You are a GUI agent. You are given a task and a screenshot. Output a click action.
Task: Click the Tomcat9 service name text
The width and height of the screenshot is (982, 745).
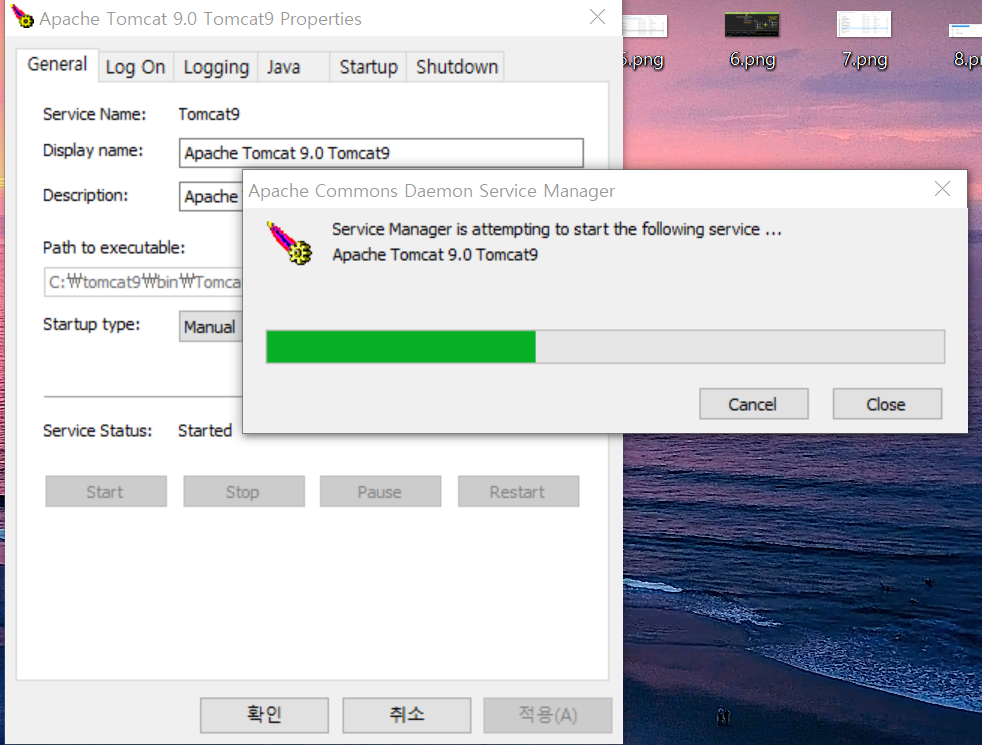tap(209, 115)
